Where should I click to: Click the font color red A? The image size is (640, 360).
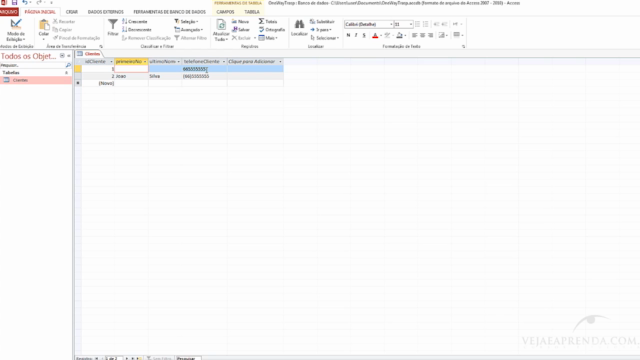coord(375,35)
